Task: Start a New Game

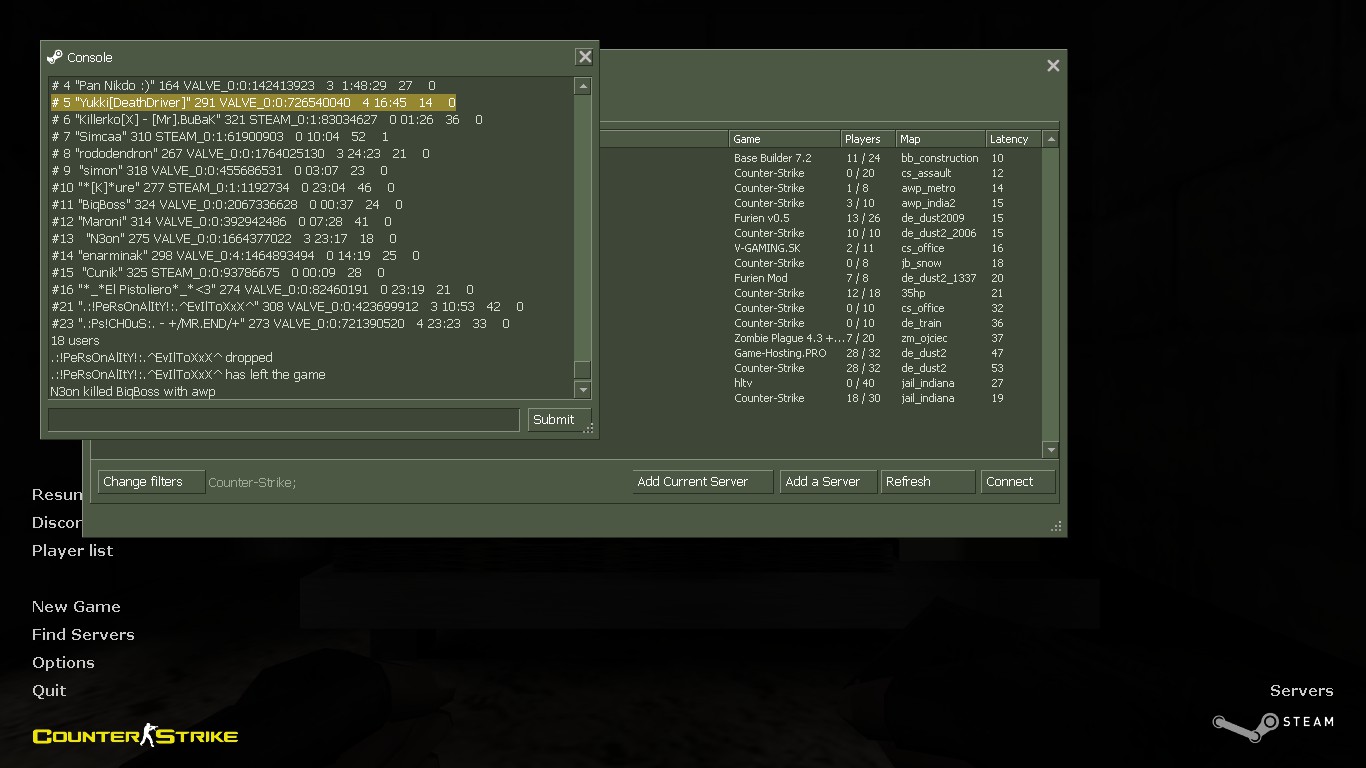Action: [x=76, y=607]
